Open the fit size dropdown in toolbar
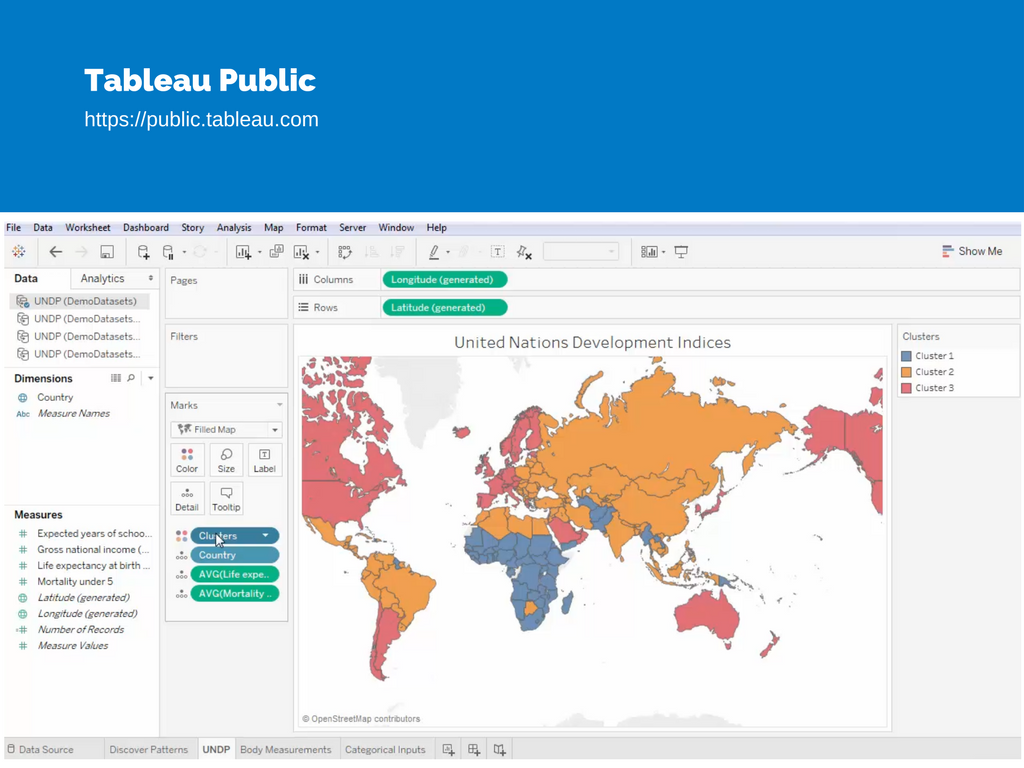The width and height of the screenshot is (1024, 768). click(581, 251)
